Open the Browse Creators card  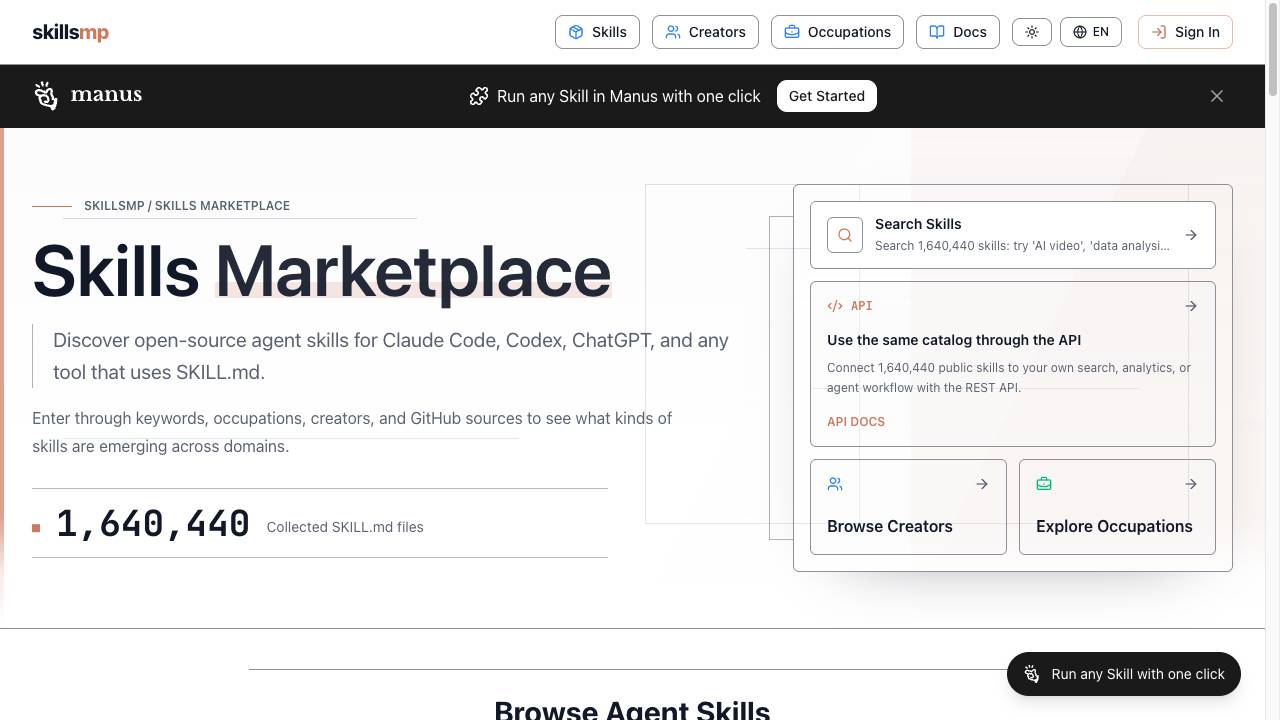pos(908,507)
